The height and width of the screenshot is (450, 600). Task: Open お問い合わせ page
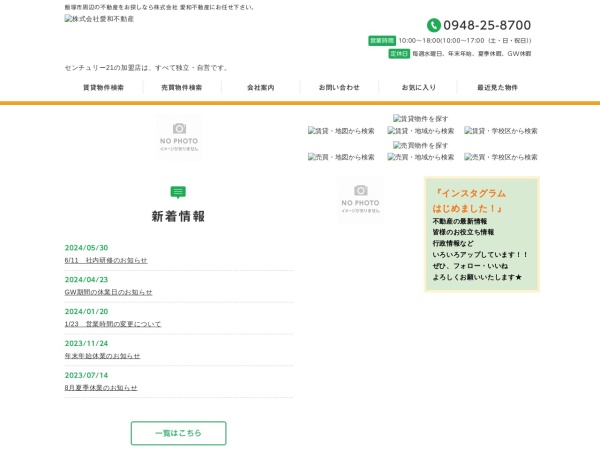point(339,88)
